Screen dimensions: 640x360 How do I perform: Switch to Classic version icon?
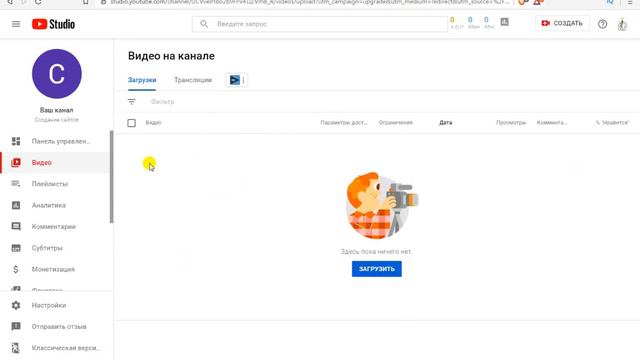click(16, 348)
